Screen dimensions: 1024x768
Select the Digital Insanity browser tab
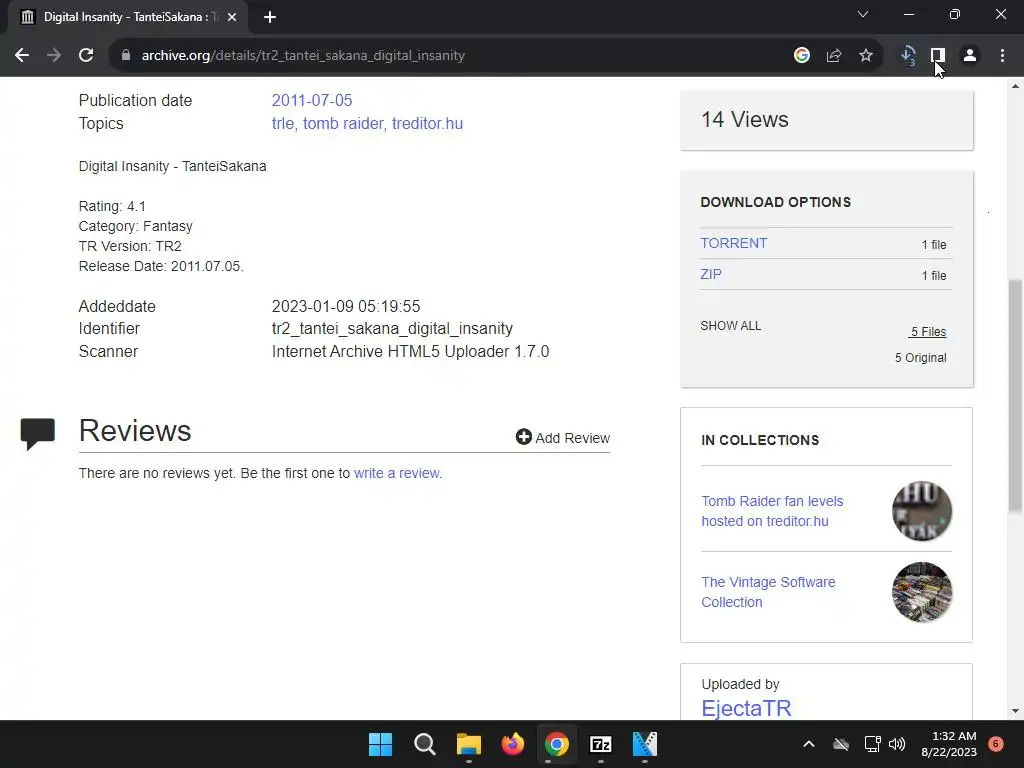pos(128,17)
